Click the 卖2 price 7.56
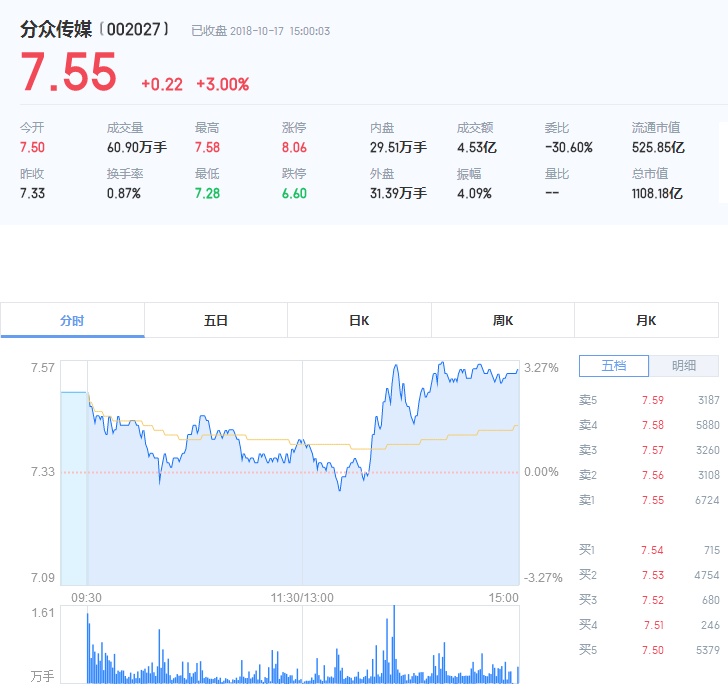728x693 pixels. (x=653, y=475)
